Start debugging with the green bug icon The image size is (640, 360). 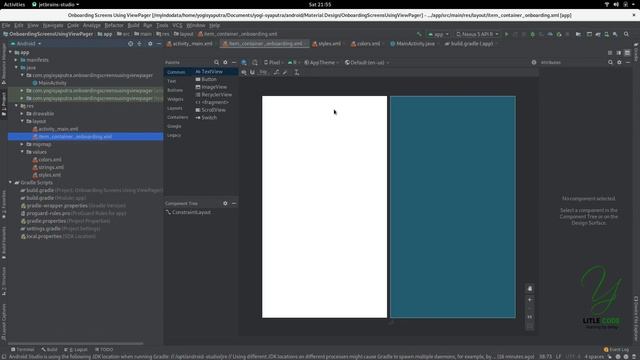pyautogui.click(x=532, y=34)
